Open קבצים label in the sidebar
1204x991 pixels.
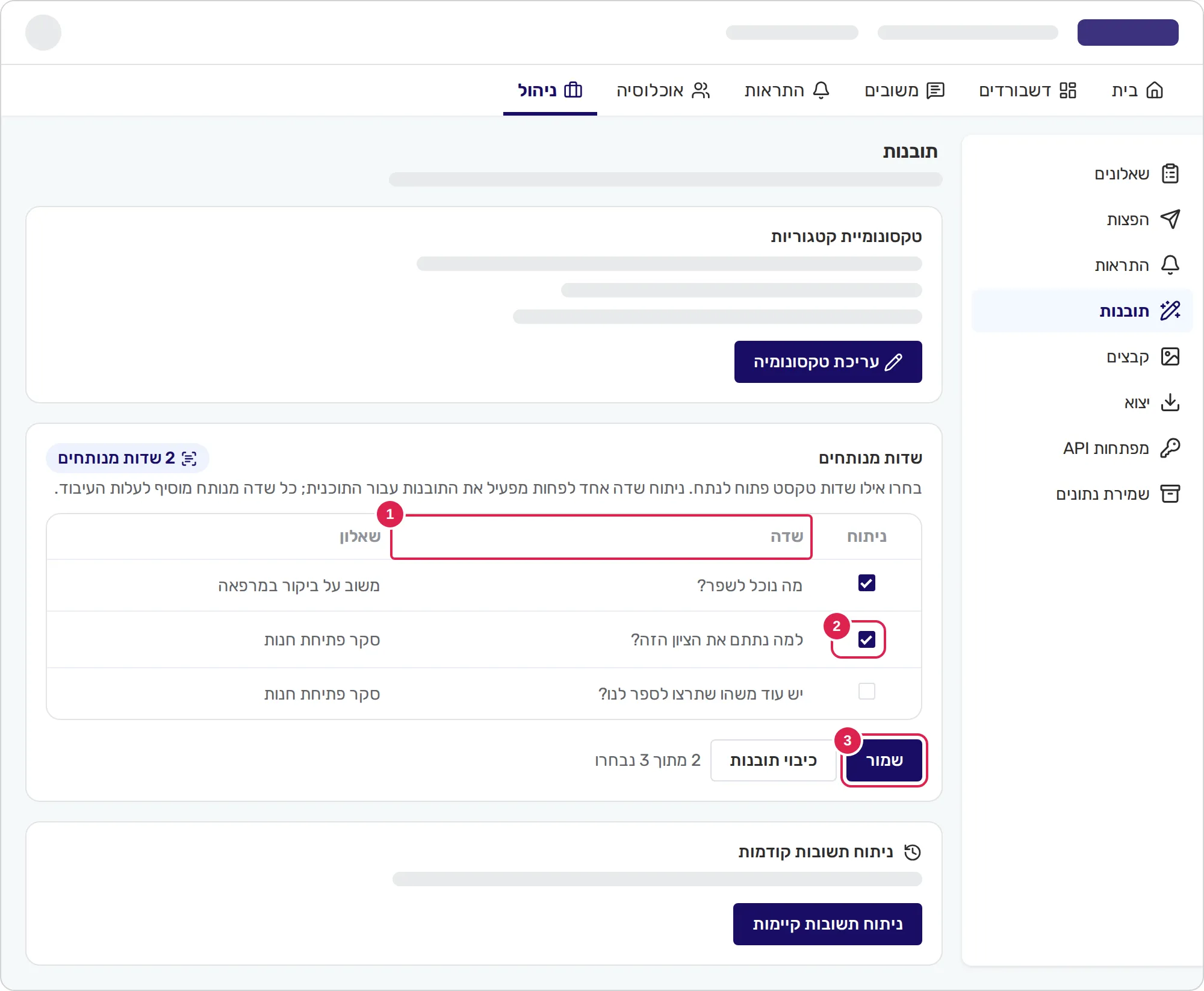pos(1128,356)
